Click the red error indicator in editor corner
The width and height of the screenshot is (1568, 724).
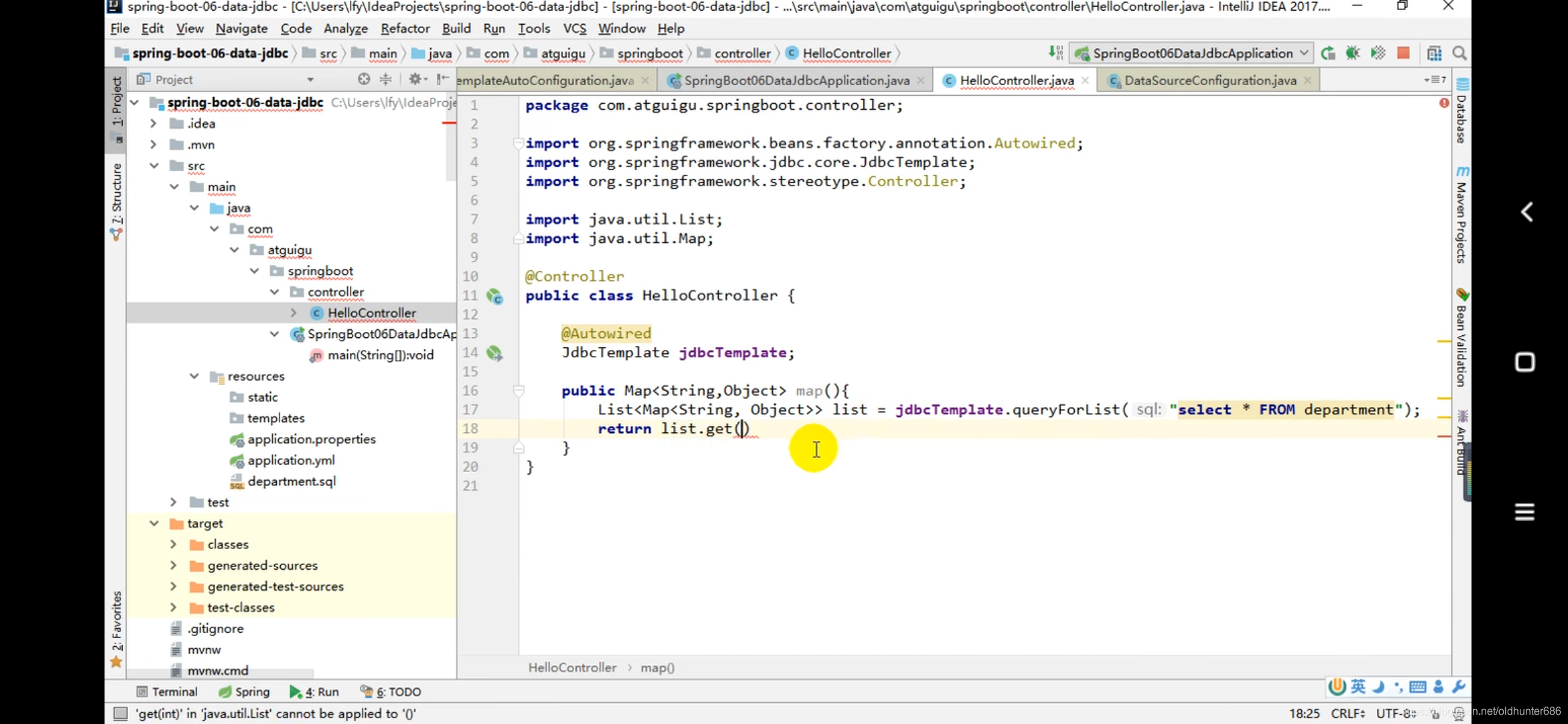click(x=1443, y=103)
